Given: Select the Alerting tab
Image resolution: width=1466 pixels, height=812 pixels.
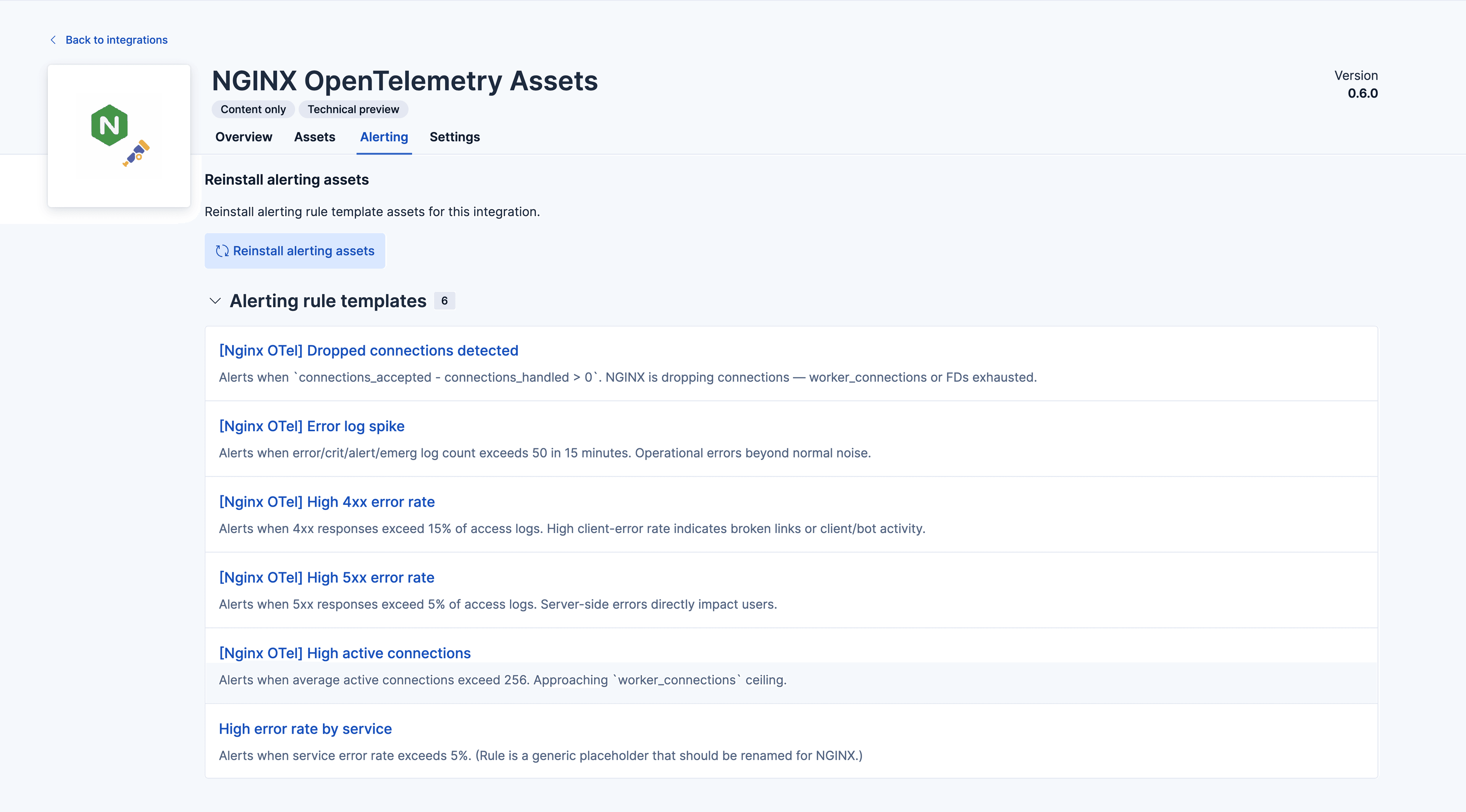Looking at the screenshot, I should tap(384, 137).
